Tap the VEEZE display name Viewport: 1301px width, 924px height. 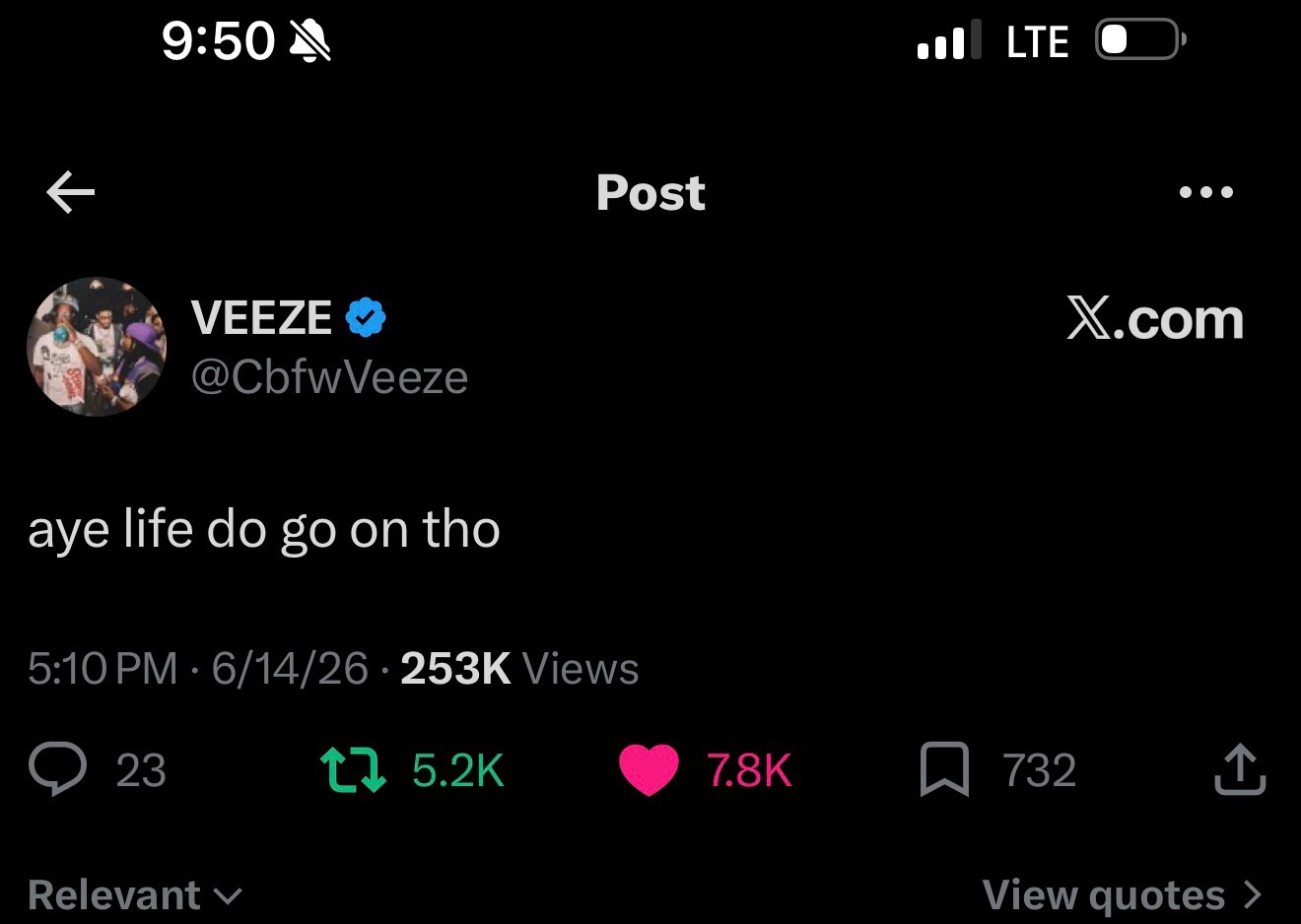pyautogui.click(x=261, y=317)
